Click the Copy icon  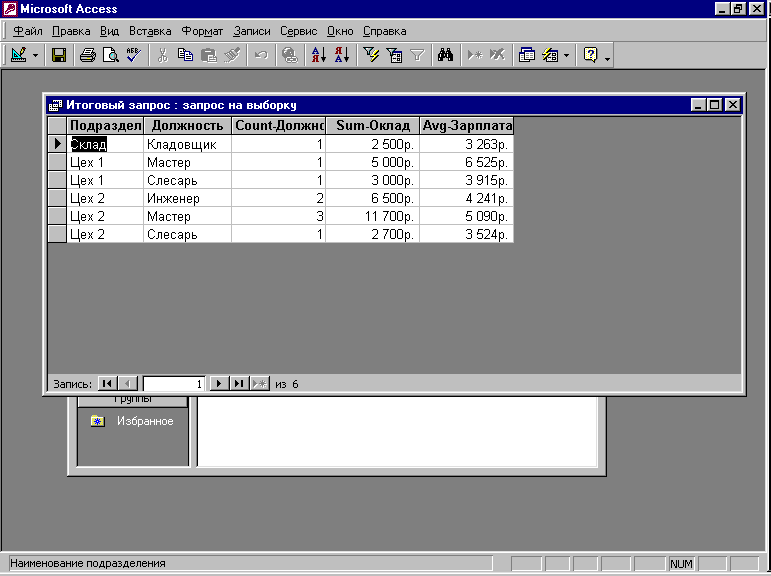click(x=185, y=55)
